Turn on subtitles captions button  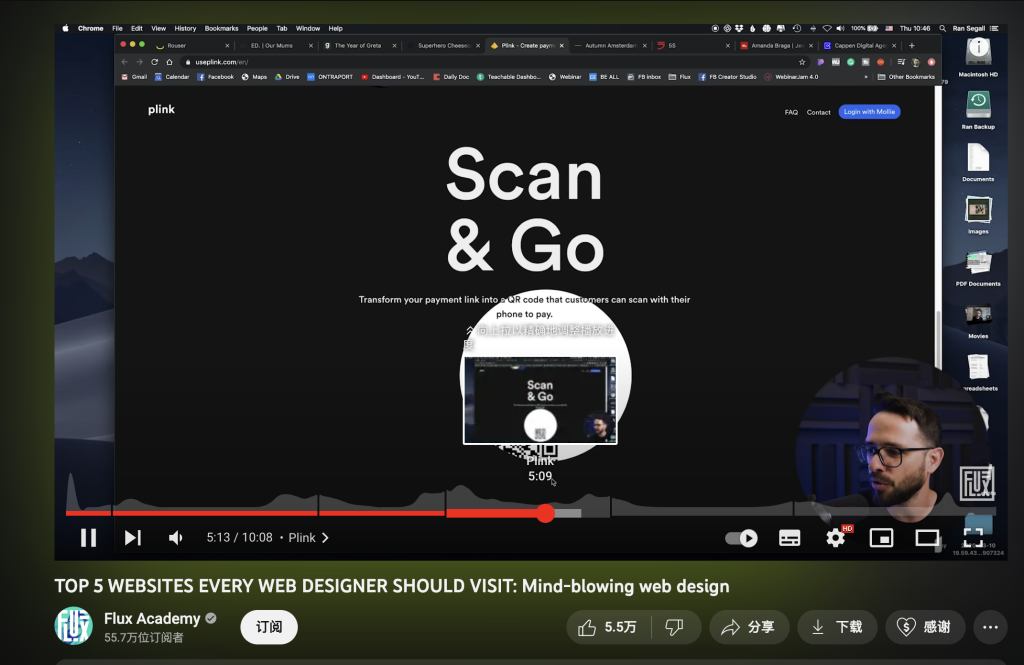coord(790,538)
